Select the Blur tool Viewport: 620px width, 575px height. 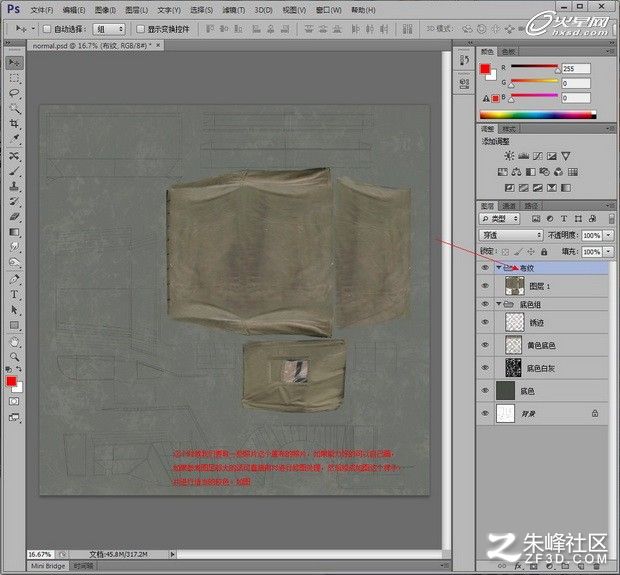(14, 247)
